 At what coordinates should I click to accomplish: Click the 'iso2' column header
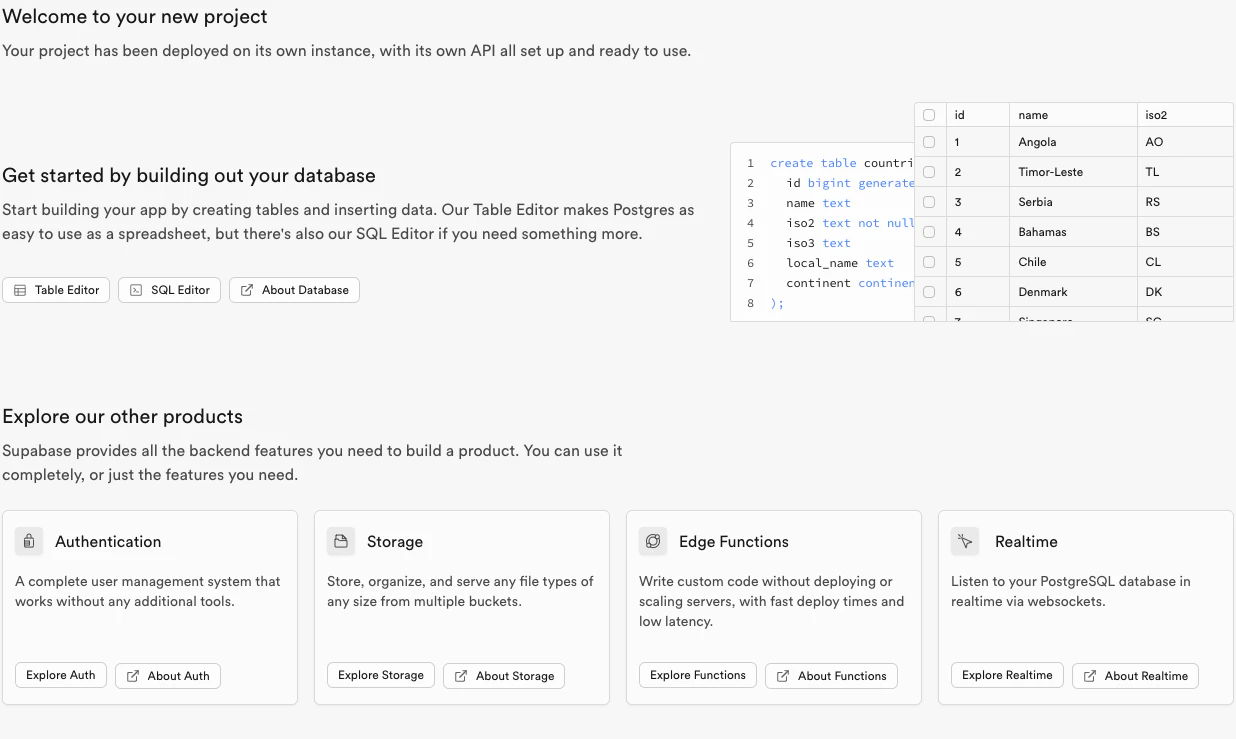click(x=1185, y=115)
